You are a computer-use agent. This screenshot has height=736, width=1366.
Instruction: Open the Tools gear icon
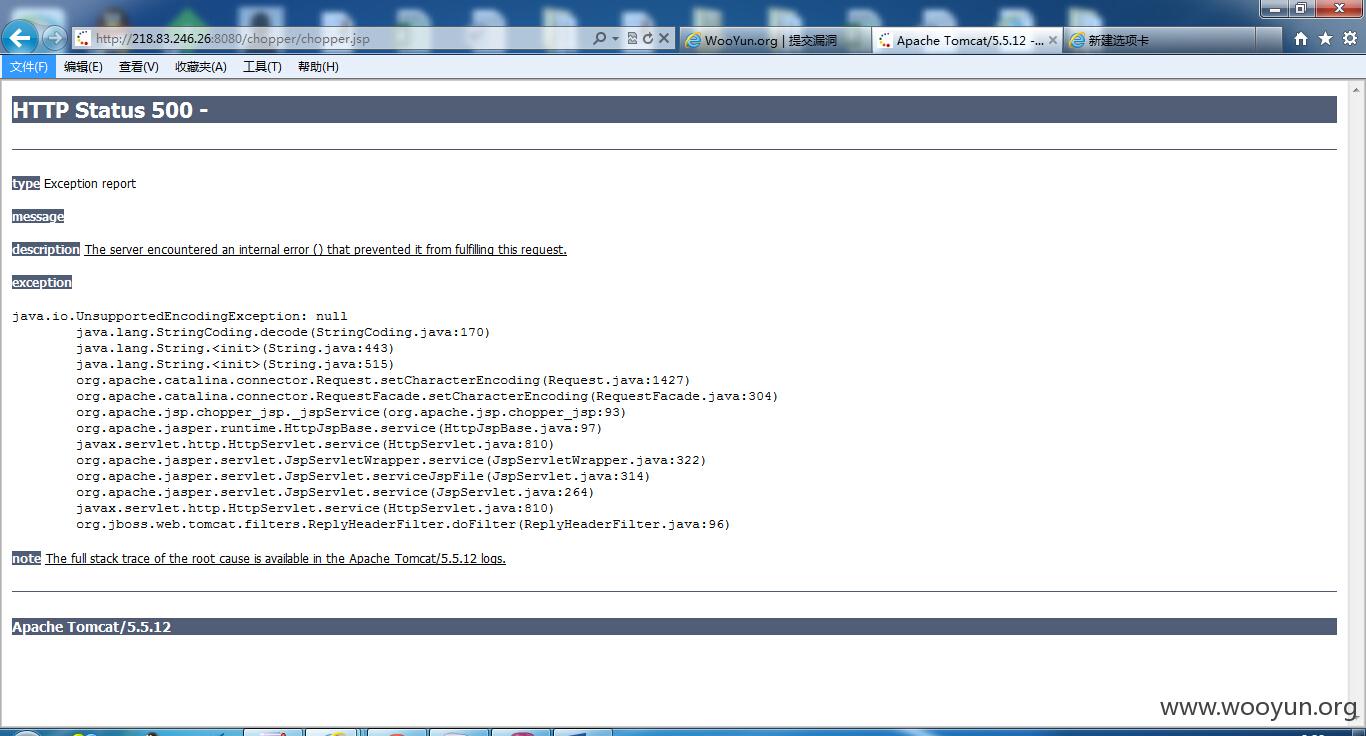(1349, 39)
